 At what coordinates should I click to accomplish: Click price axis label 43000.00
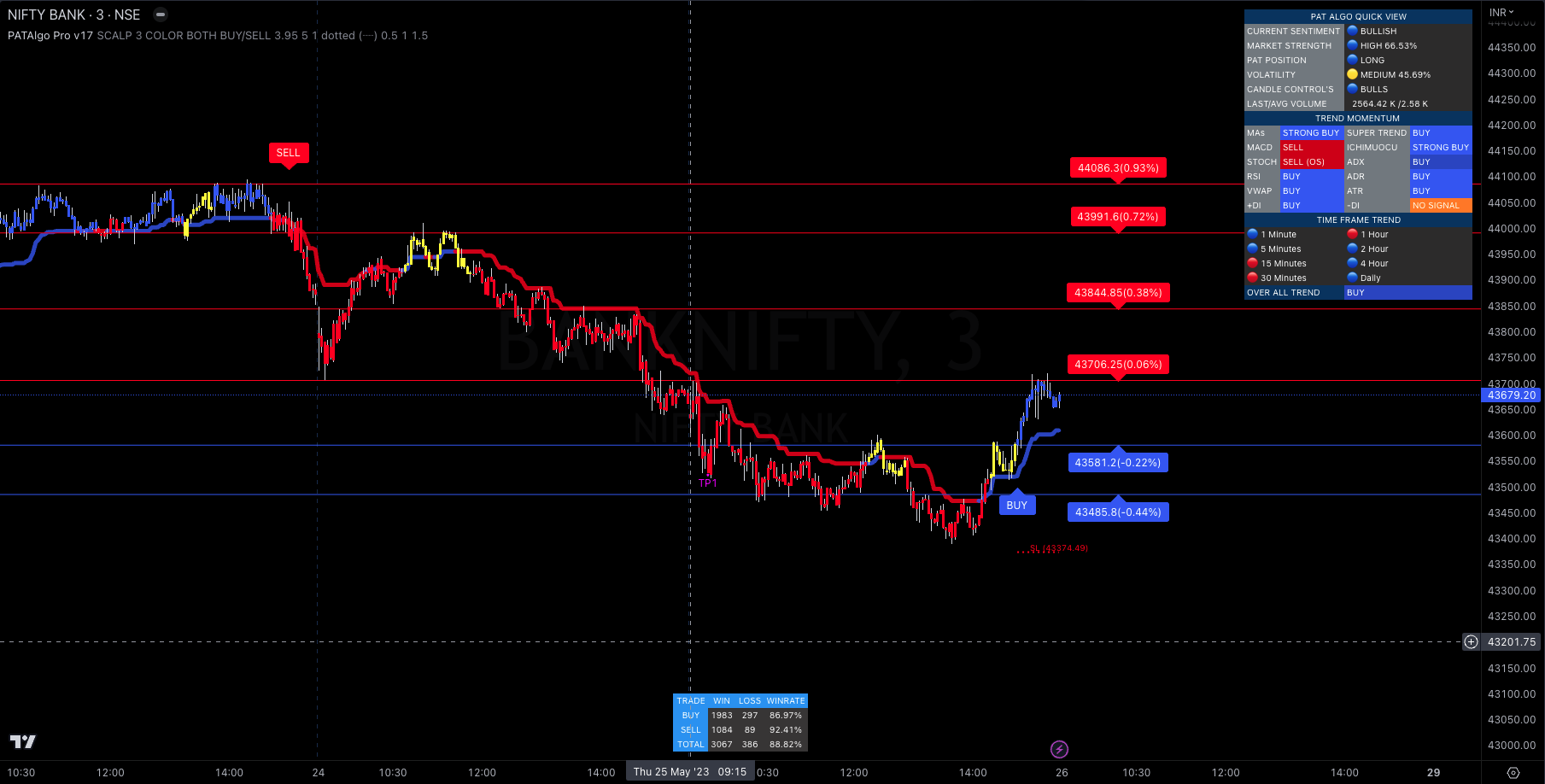point(1512,745)
